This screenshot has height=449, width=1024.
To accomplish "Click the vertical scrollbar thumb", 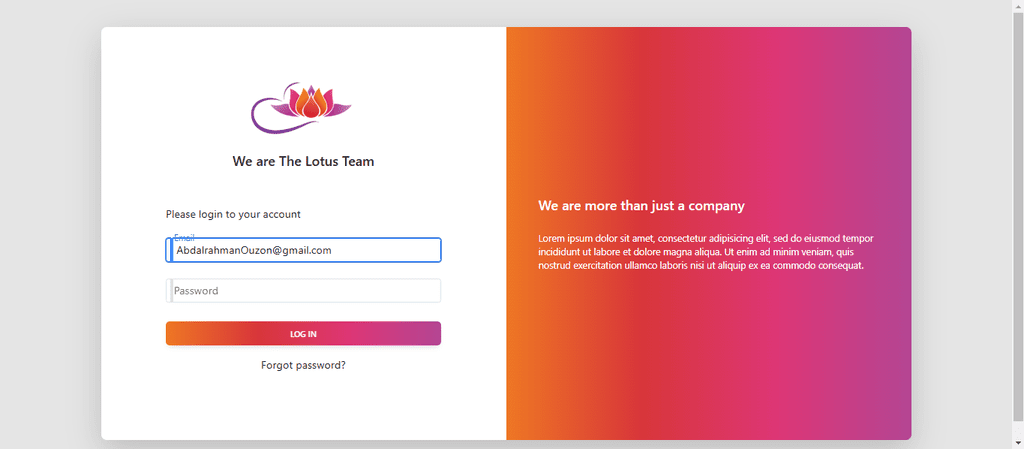I will tap(1018, 215).
